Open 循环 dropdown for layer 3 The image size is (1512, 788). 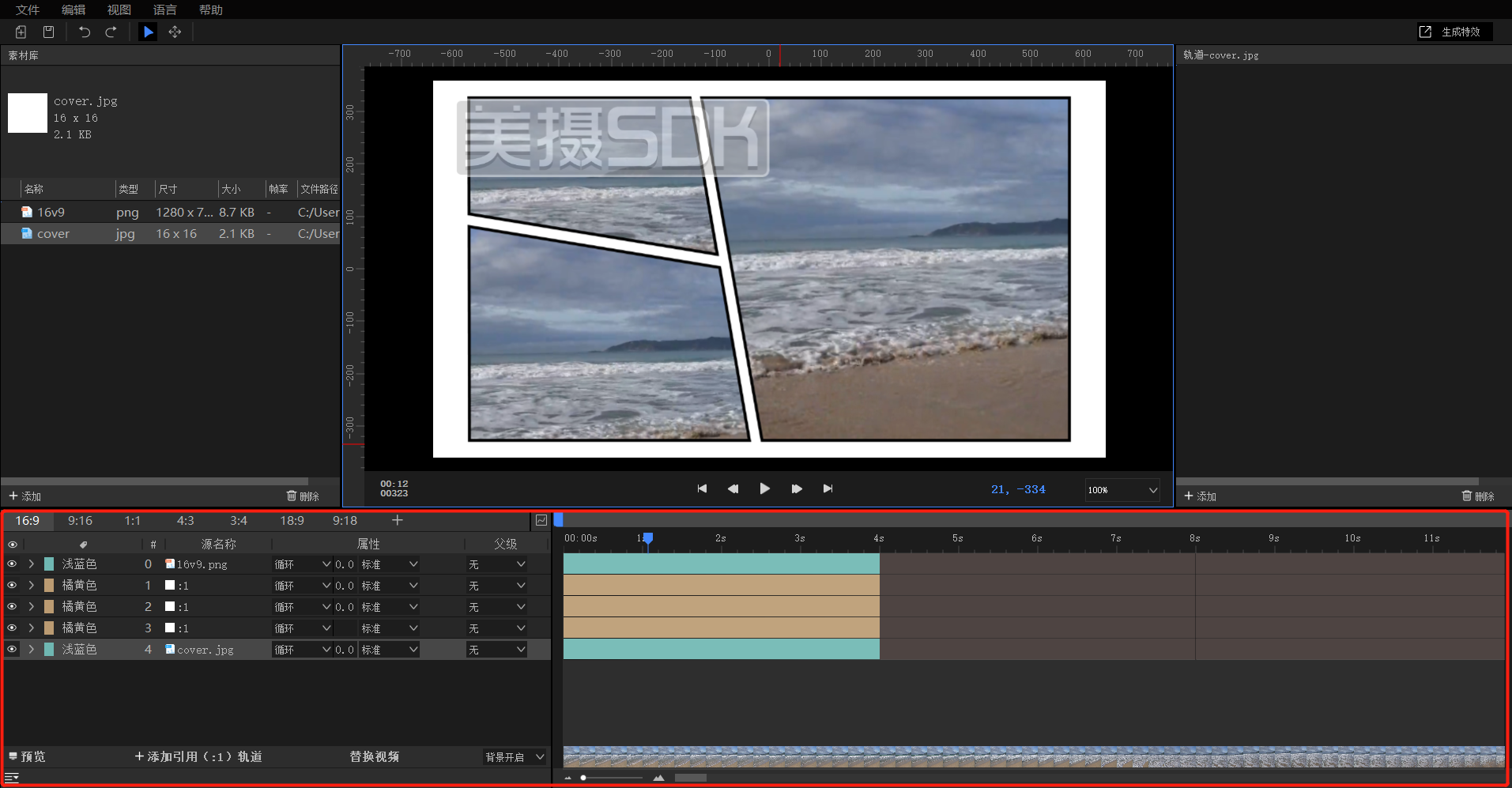[x=303, y=628]
